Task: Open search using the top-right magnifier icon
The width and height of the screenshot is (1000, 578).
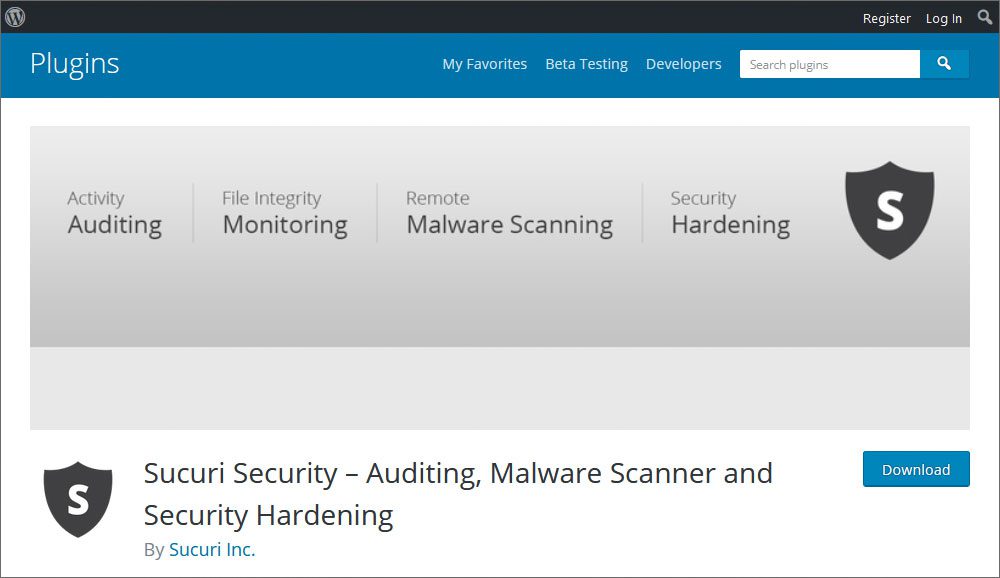Action: pyautogui.click(x=984, y=17)
